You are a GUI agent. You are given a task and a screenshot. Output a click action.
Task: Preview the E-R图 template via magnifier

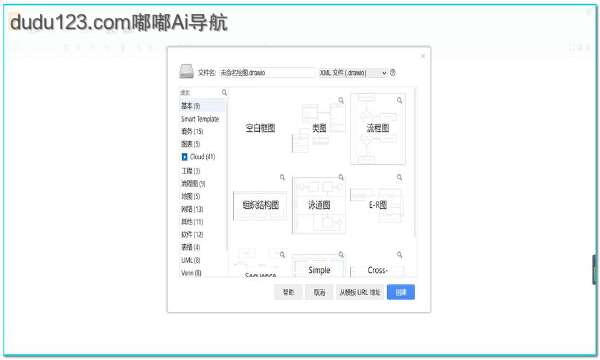pos(399,178)
